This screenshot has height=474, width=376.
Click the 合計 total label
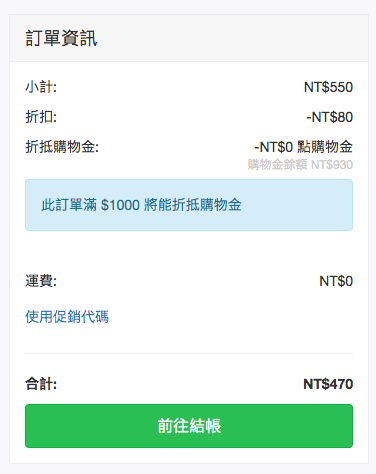click(41, 384)
